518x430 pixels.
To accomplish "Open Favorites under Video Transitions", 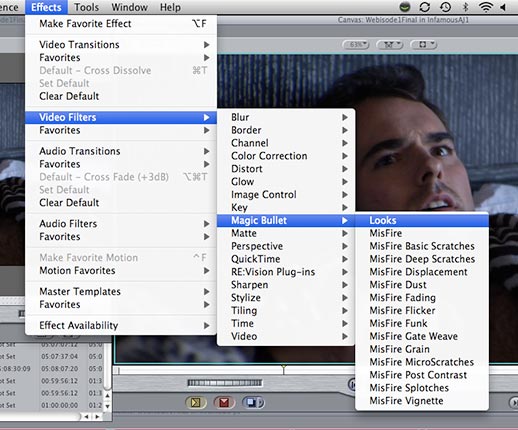I will [121, 58].
